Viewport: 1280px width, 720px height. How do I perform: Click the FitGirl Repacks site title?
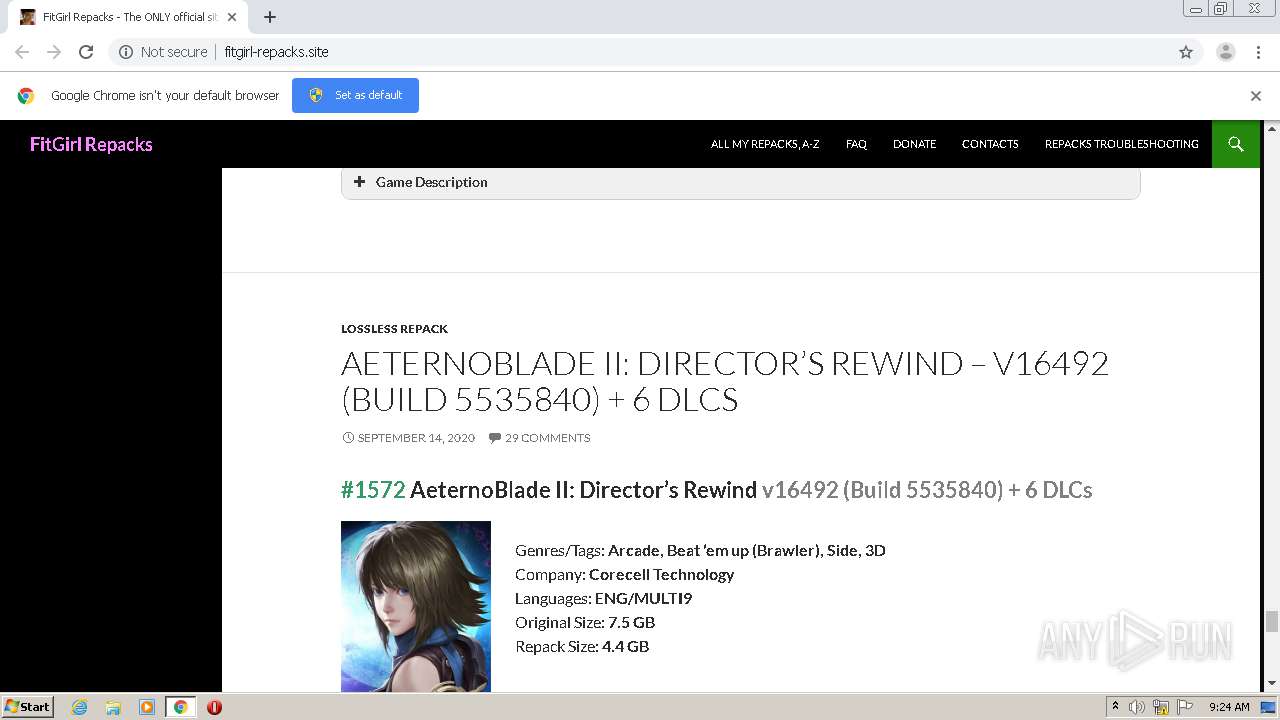click(91, 144)
